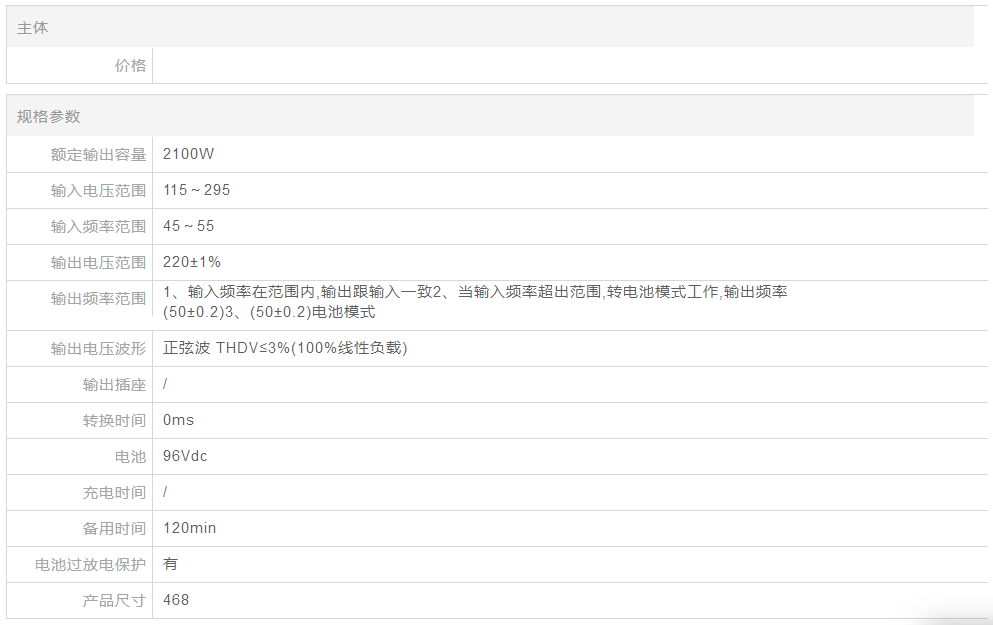Select the 115~295 voltage value
The height and width of the screenshot is (625, 993).
(x=196, y=190)
